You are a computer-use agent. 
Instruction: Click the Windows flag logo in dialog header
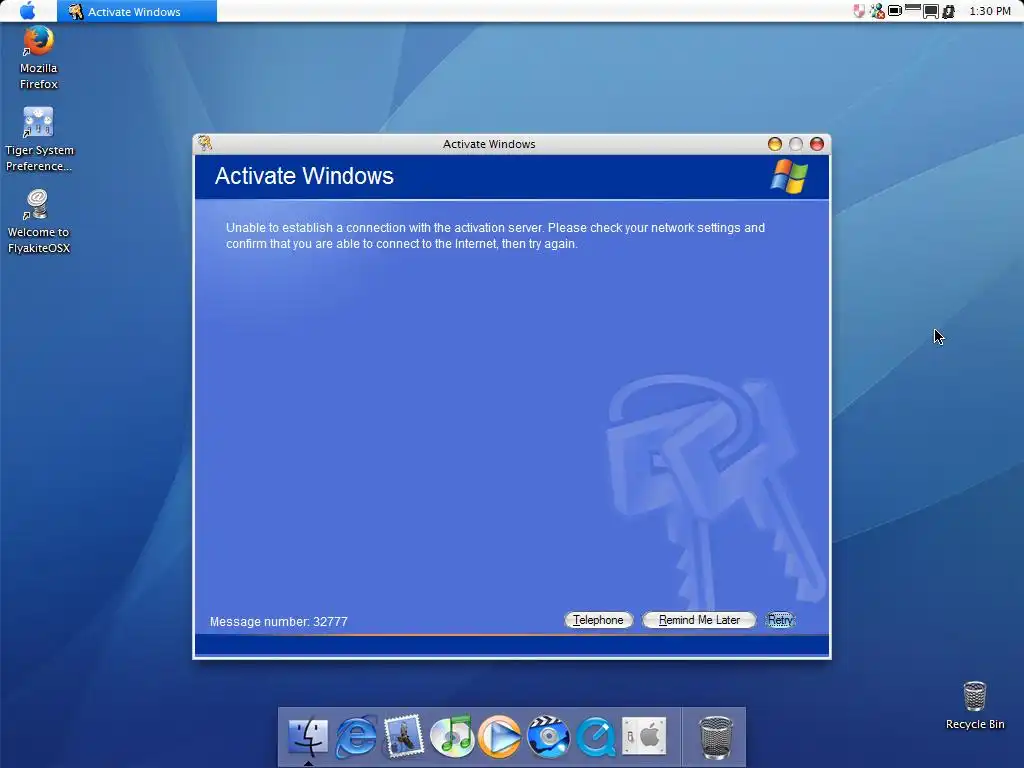(x=789, y=176)
